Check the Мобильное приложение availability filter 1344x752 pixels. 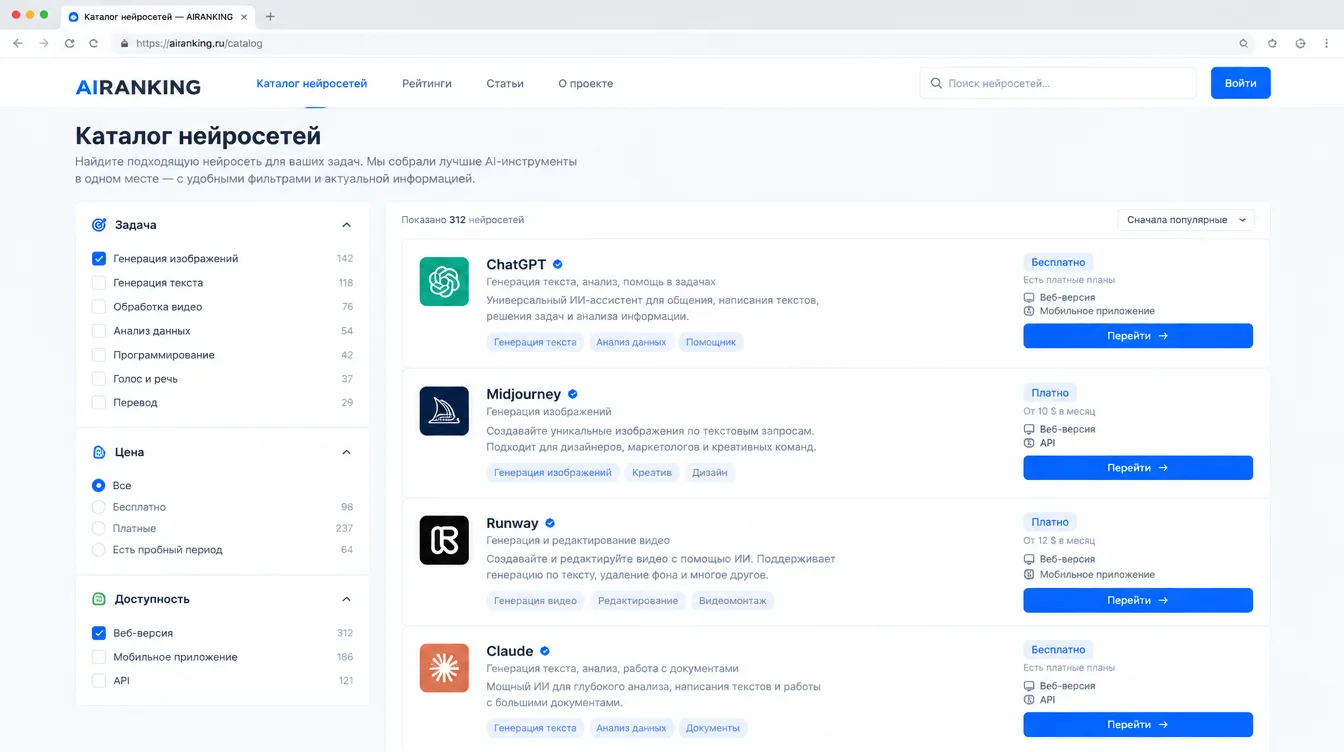coord(99,657)
